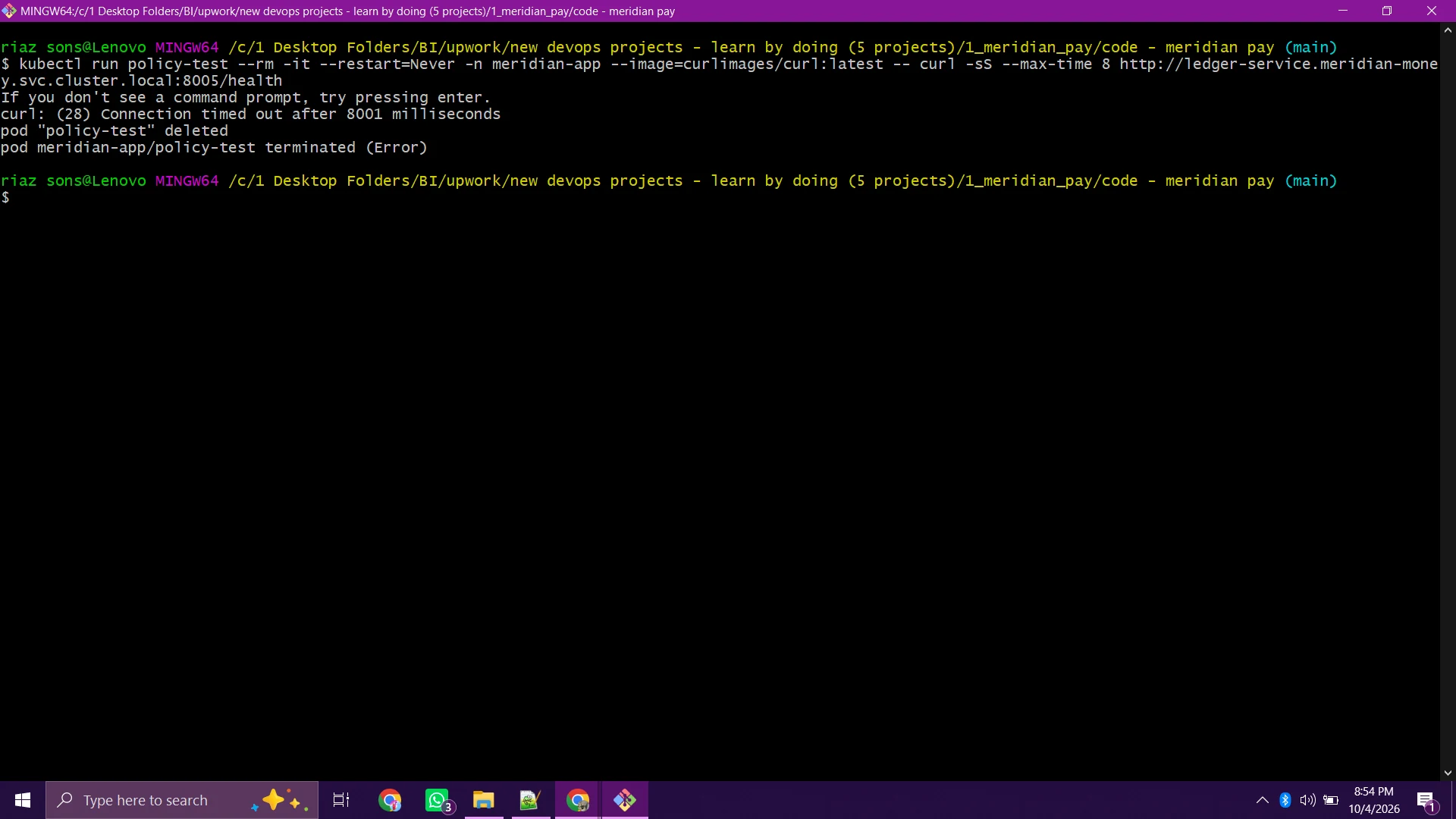Open the battery status tray icon
1456x819 pixels.
(1331, 800)
